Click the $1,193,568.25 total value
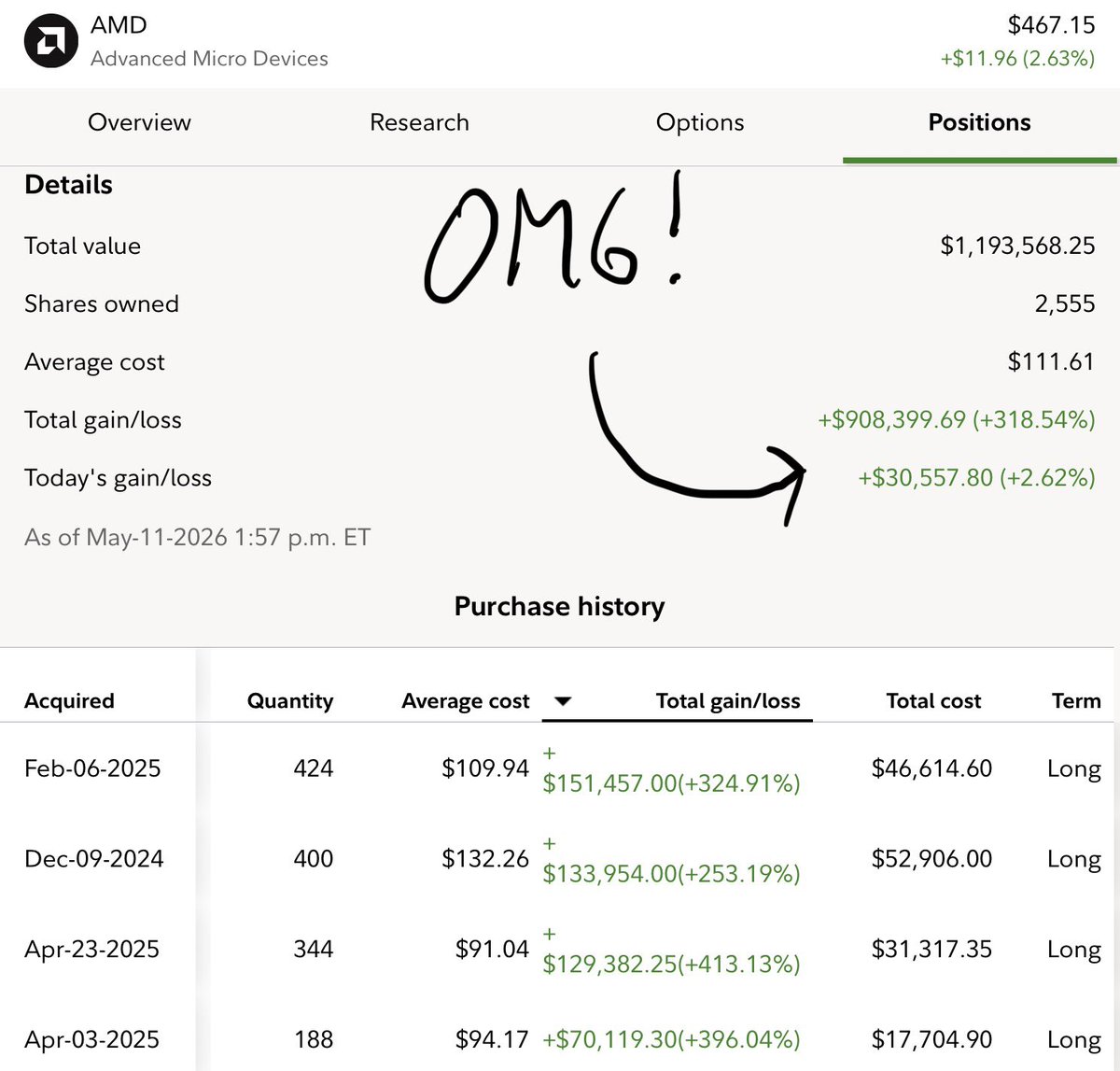1120x1071 pixels. (x=1017, y=246)
